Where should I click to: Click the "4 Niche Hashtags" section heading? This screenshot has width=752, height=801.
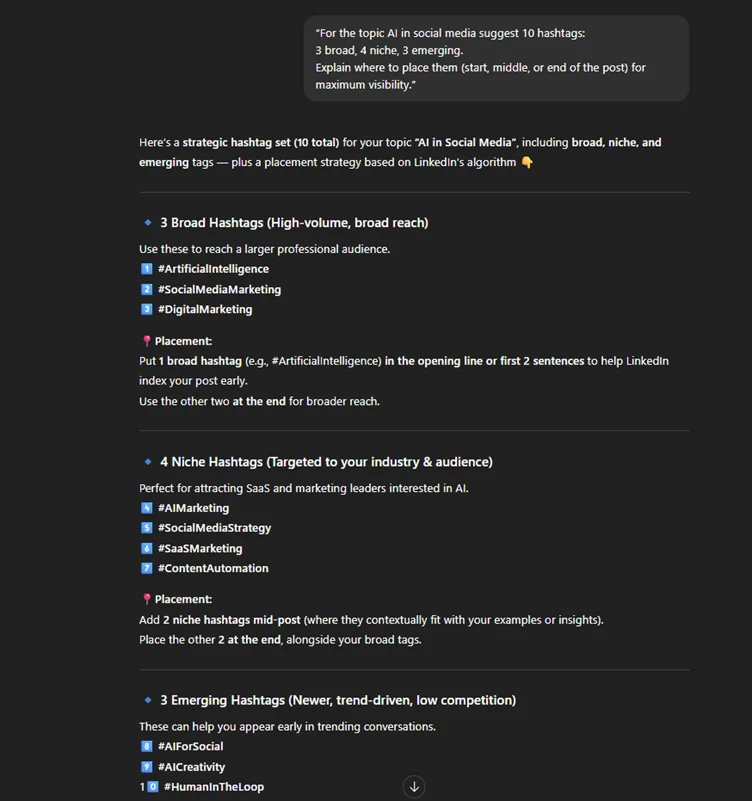[326, 461]
